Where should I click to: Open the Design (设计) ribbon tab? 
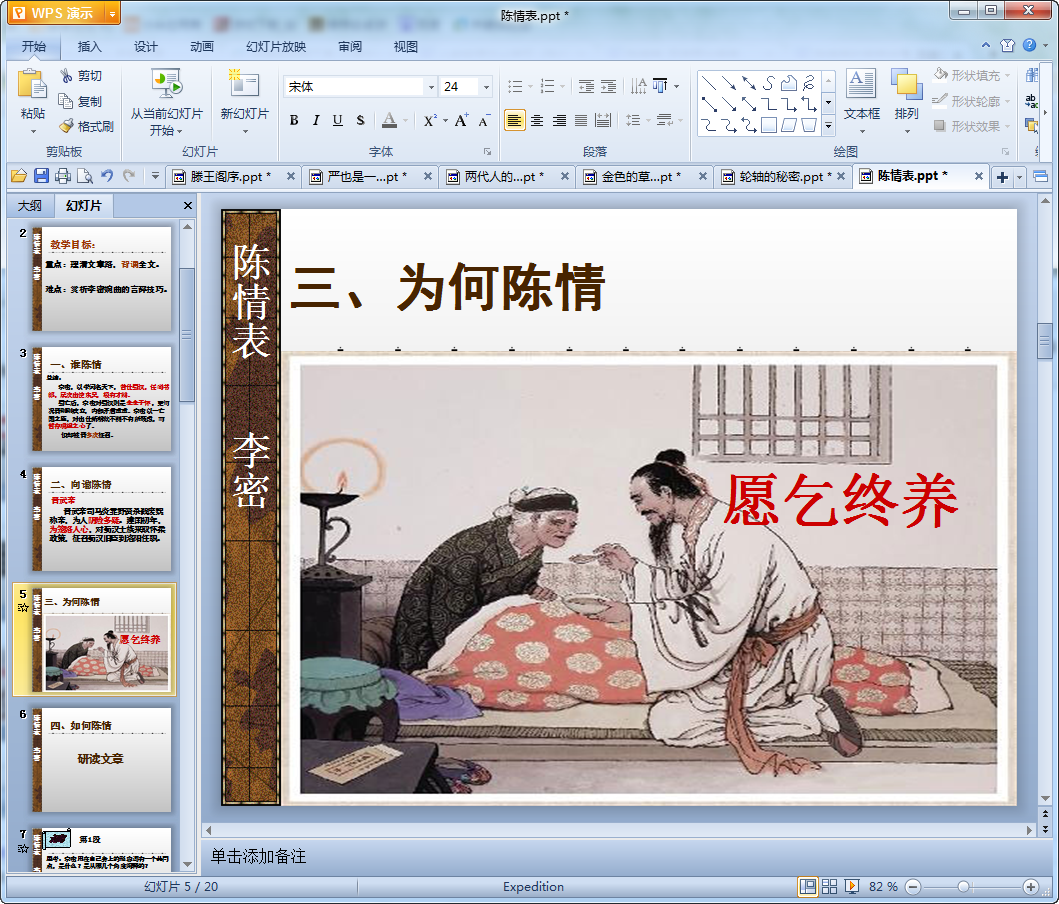point(145,47)
